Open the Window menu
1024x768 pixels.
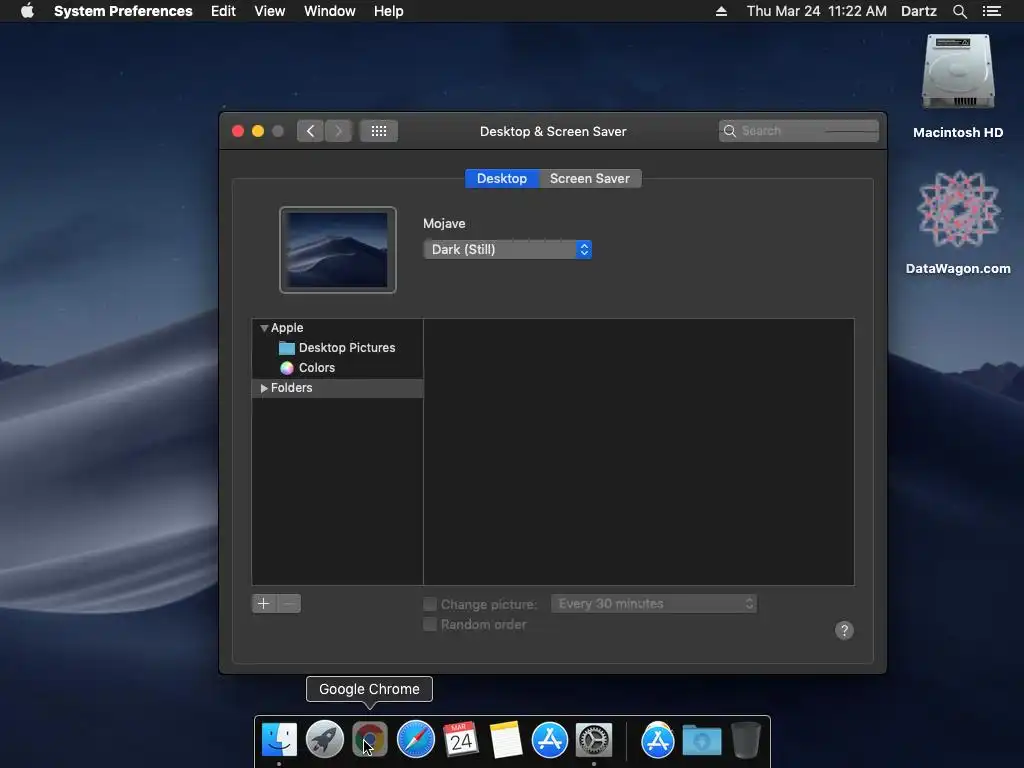[x=330, y=11]
